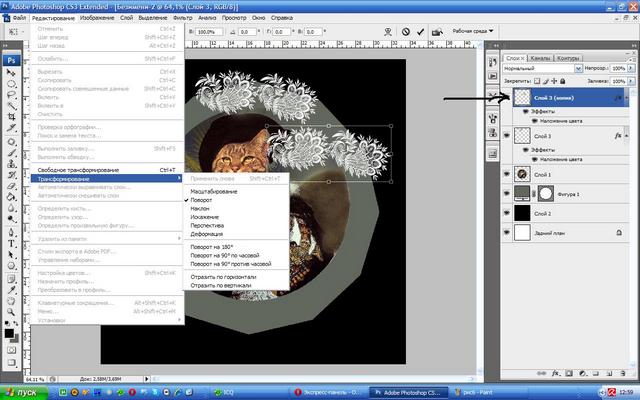
Task: Select the Hand tool
Action: pos(11,298)
